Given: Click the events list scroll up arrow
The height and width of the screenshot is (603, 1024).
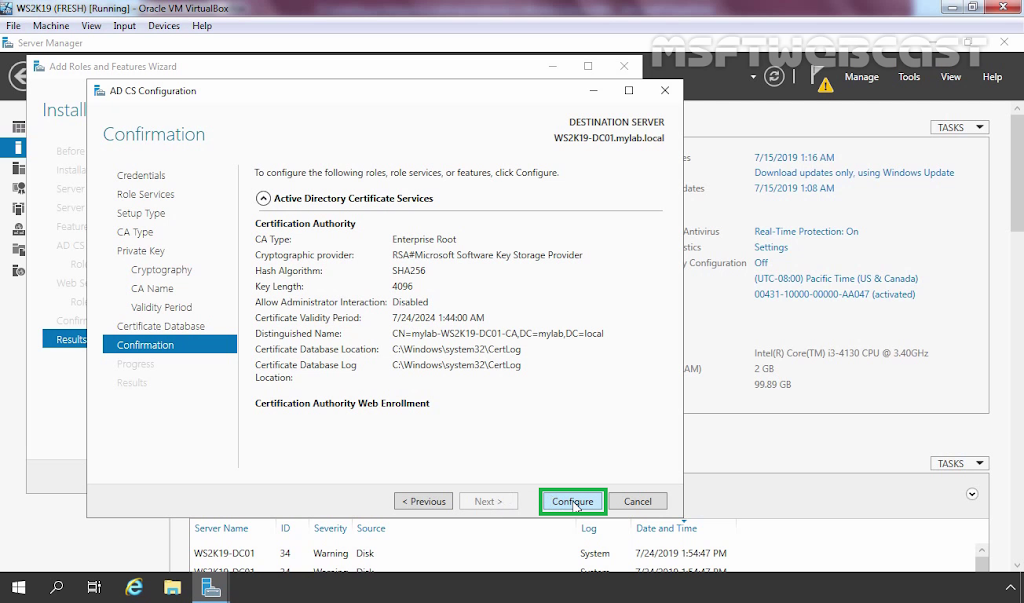Looking at the screenshot, I should pos(982,550).
